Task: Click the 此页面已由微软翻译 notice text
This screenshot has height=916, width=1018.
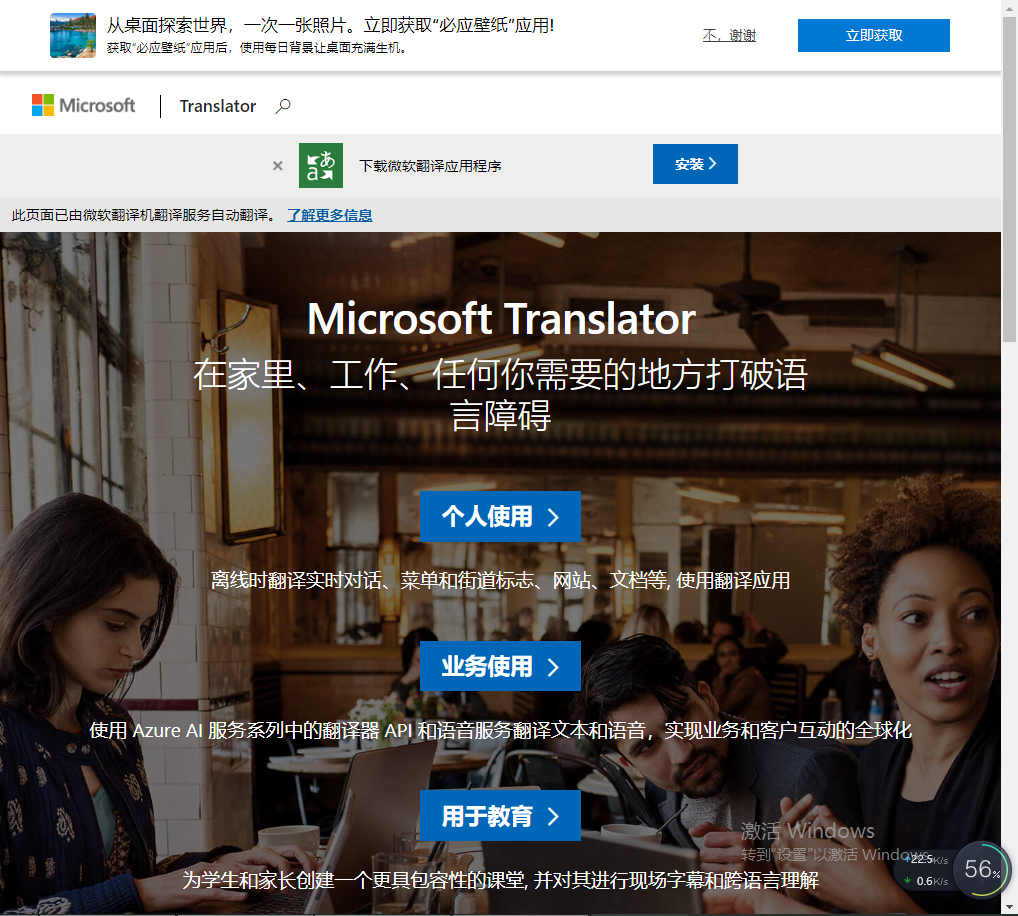Action: (x=143, y=215)
